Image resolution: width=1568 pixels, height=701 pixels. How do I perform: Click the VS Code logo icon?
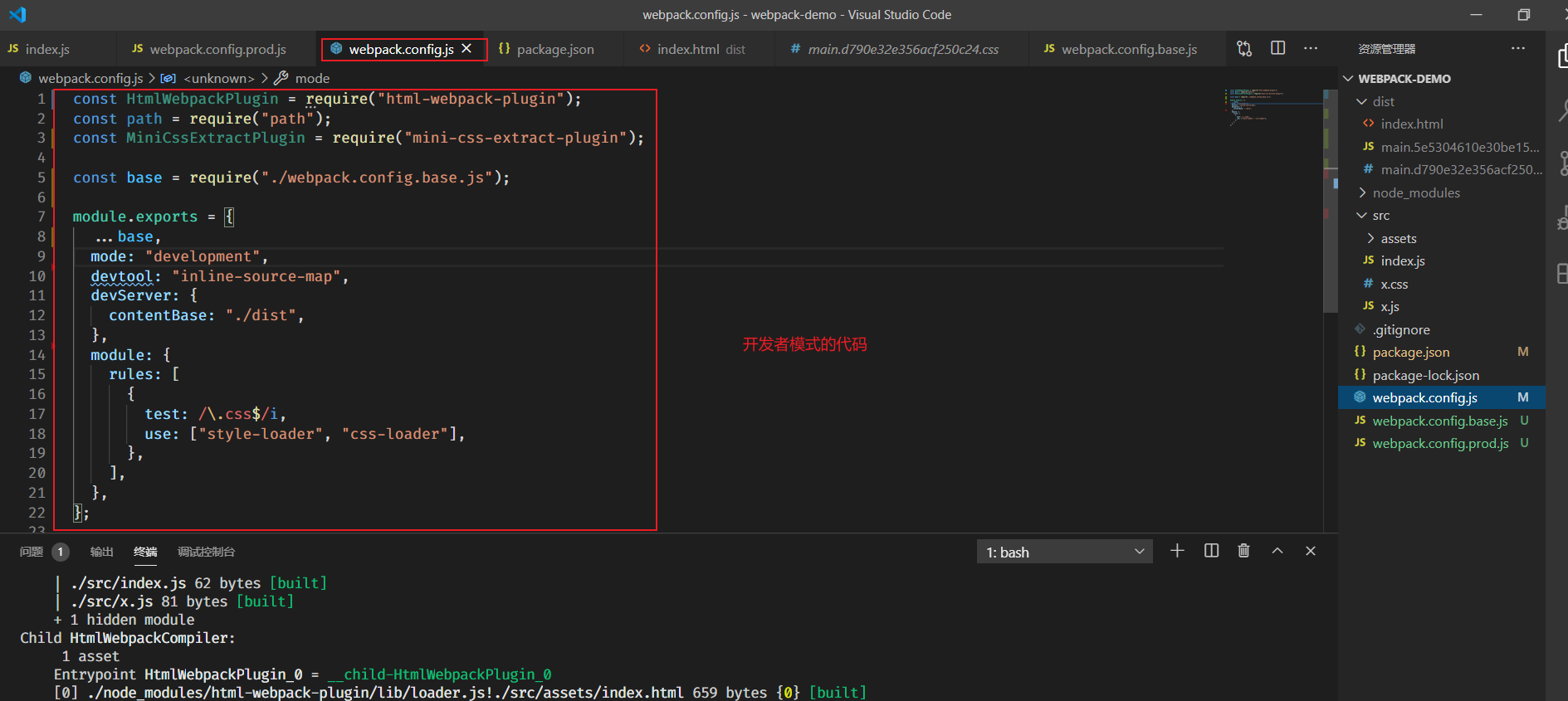pyautogui.click(x=17, y=15)
